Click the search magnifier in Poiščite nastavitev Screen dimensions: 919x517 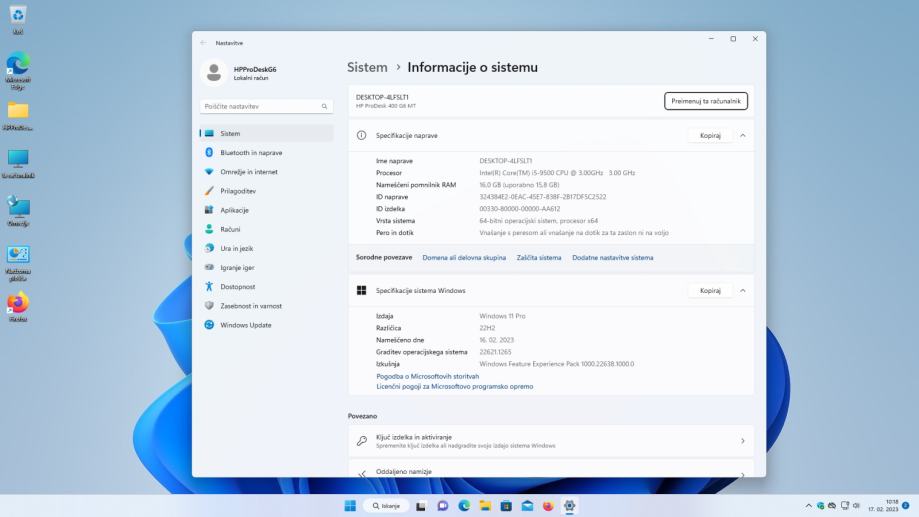[x=324, y=107]
